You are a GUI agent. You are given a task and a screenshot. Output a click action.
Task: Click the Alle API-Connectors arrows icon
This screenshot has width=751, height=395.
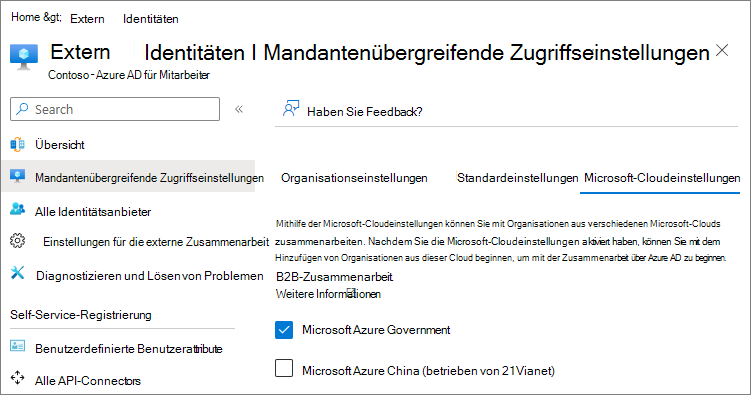click(18, 377)
